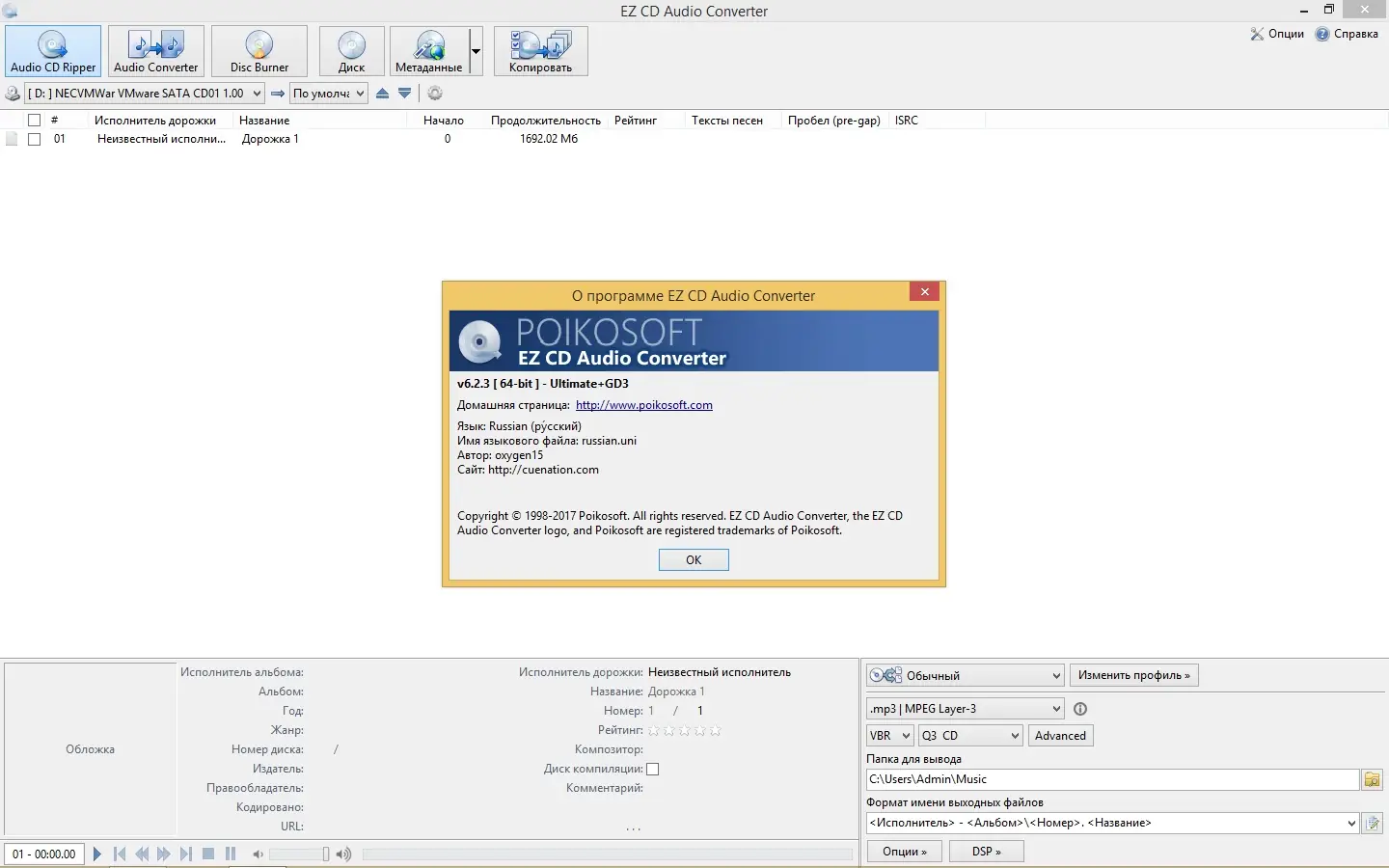Expand the Метаданные dropdown arrow
The width and height of the screenshot is (1389, 868).
point(476,51)
